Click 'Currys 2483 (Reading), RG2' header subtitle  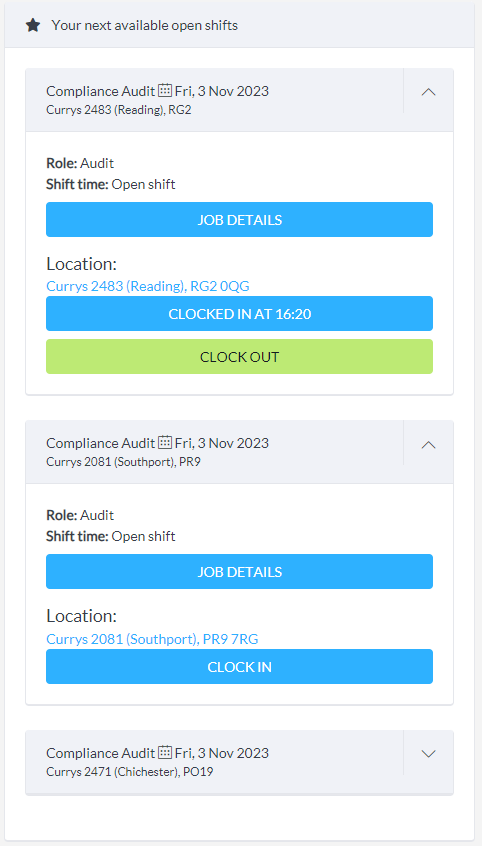pyautogui.click(x=119, y=110)
